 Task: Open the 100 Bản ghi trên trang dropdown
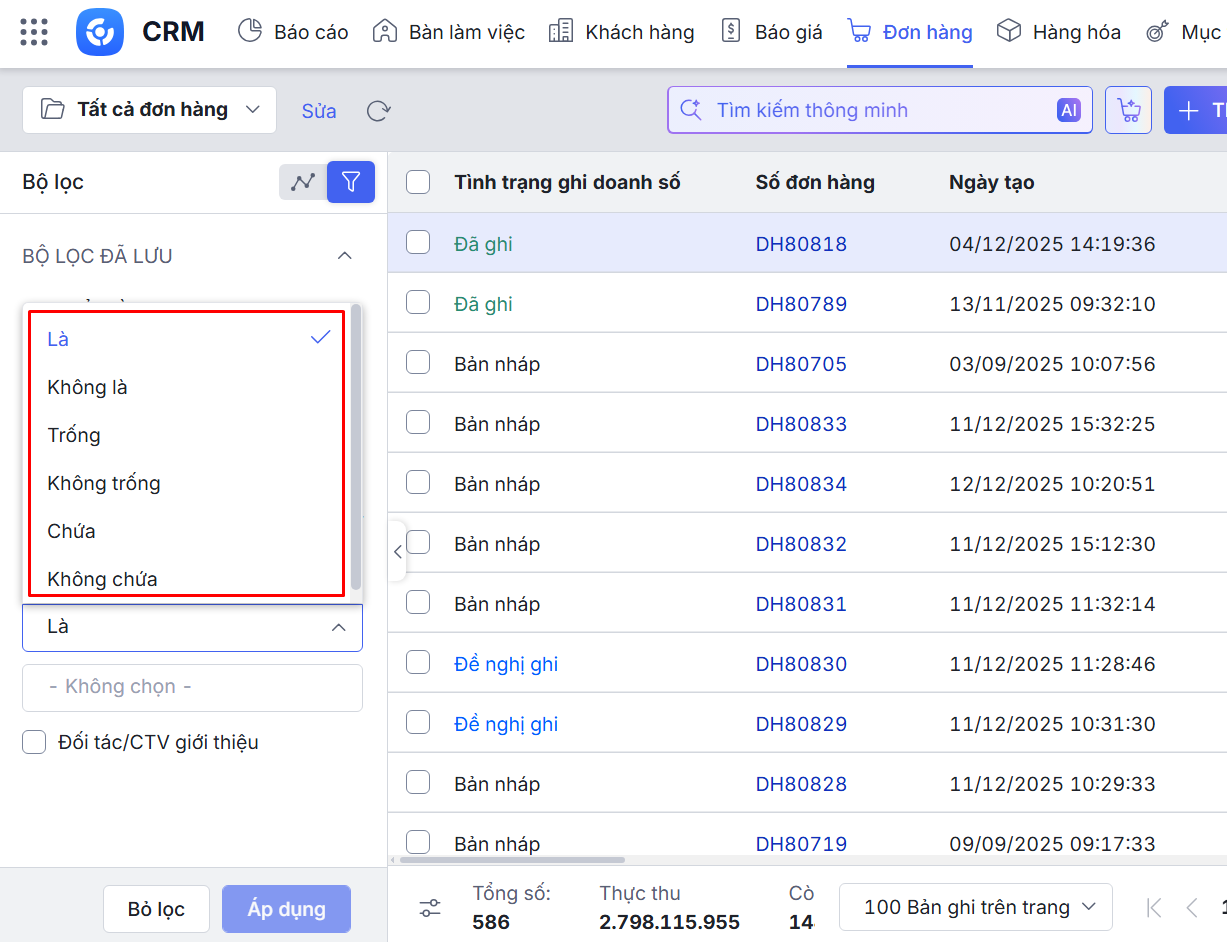[975, 908]
